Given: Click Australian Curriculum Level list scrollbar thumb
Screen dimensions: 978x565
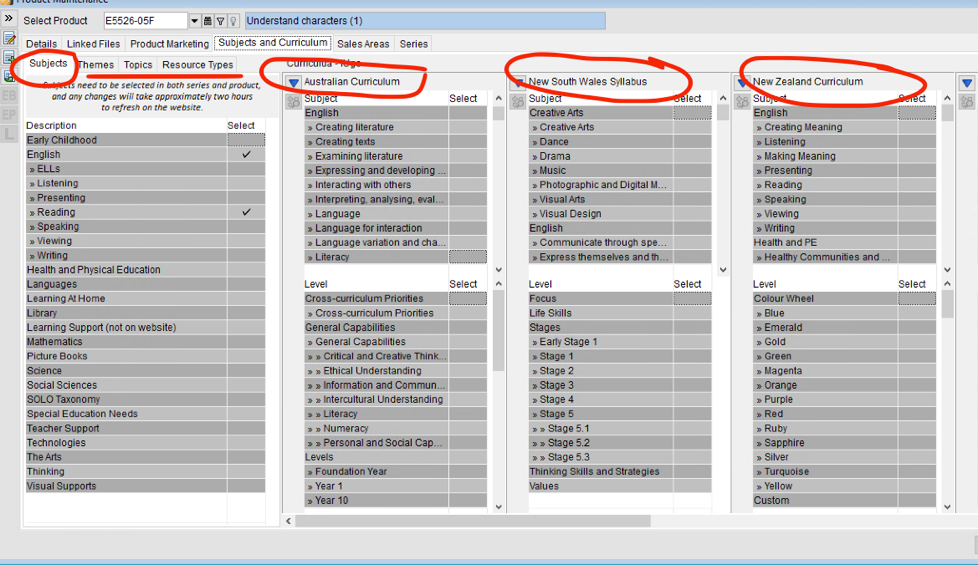Looking at the screenshot, I should [498, 331].
